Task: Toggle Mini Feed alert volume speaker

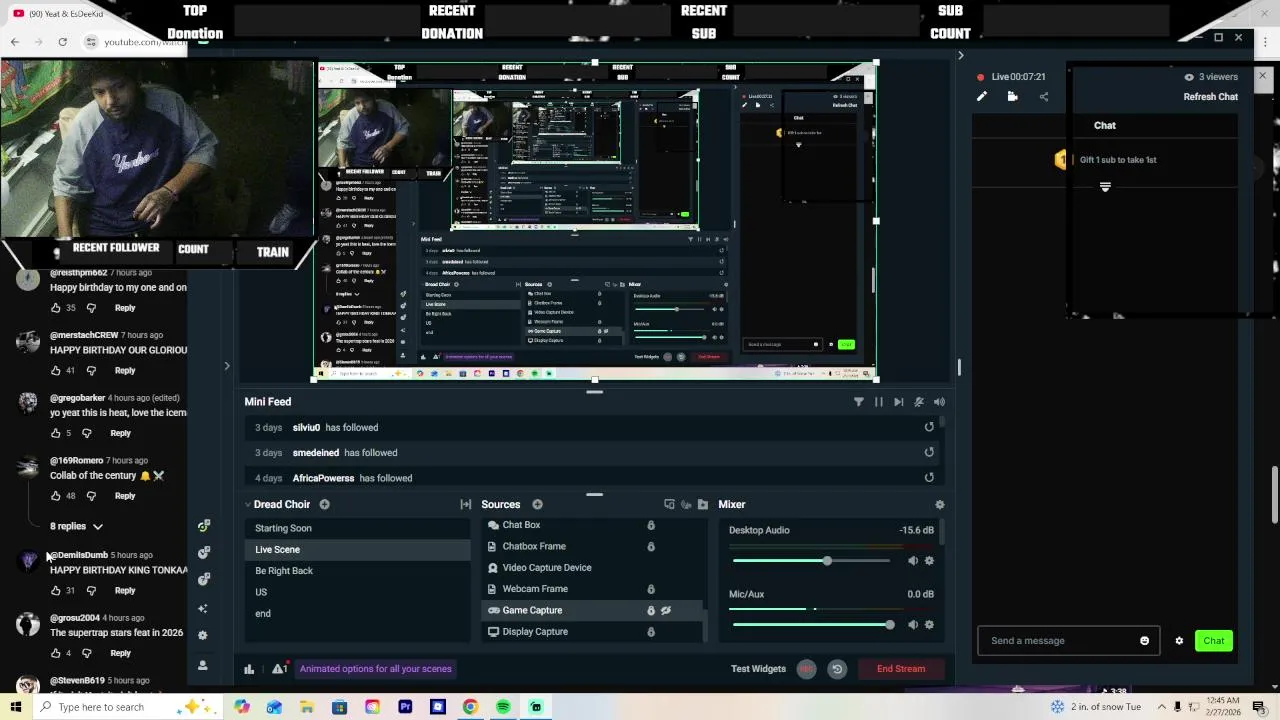Action: (939, 402)
